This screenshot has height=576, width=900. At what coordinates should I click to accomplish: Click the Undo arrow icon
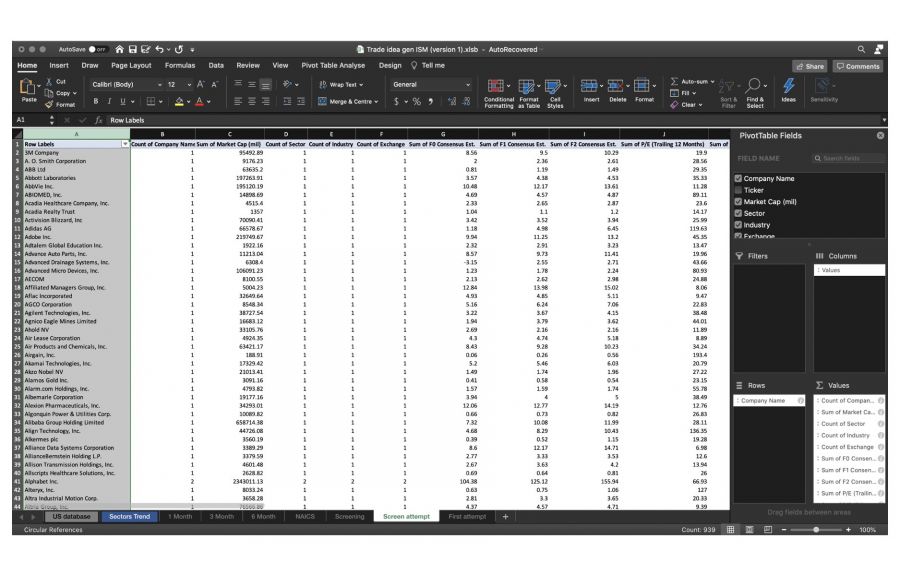click(160, 49)
